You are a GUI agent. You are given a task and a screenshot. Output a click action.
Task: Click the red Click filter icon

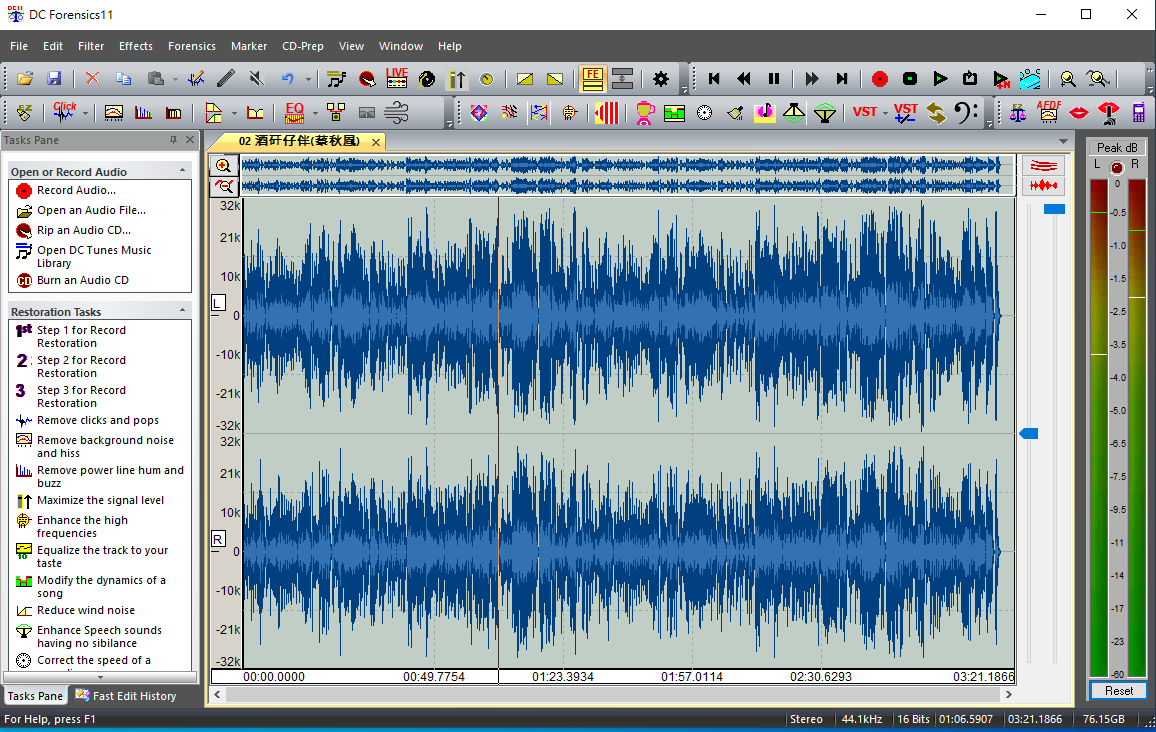point(64,112)
